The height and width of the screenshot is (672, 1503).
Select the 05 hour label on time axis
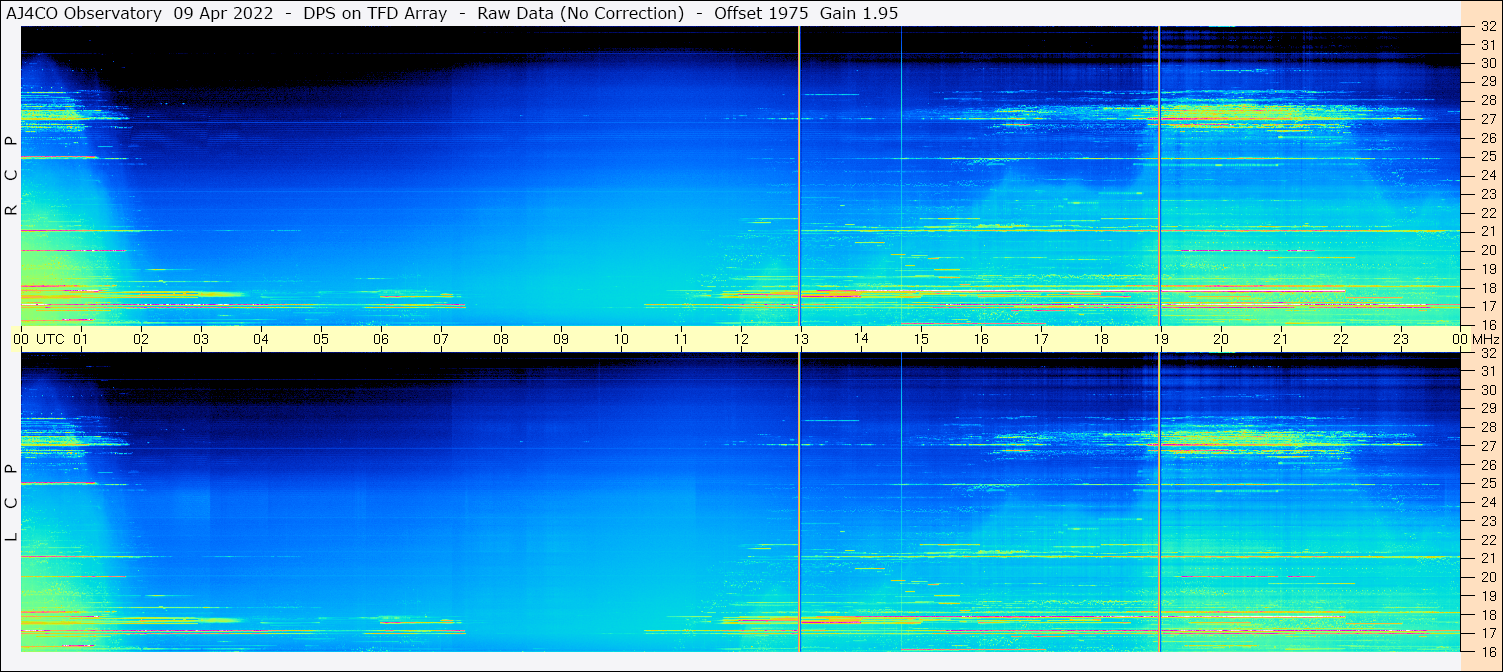(321, 339)
